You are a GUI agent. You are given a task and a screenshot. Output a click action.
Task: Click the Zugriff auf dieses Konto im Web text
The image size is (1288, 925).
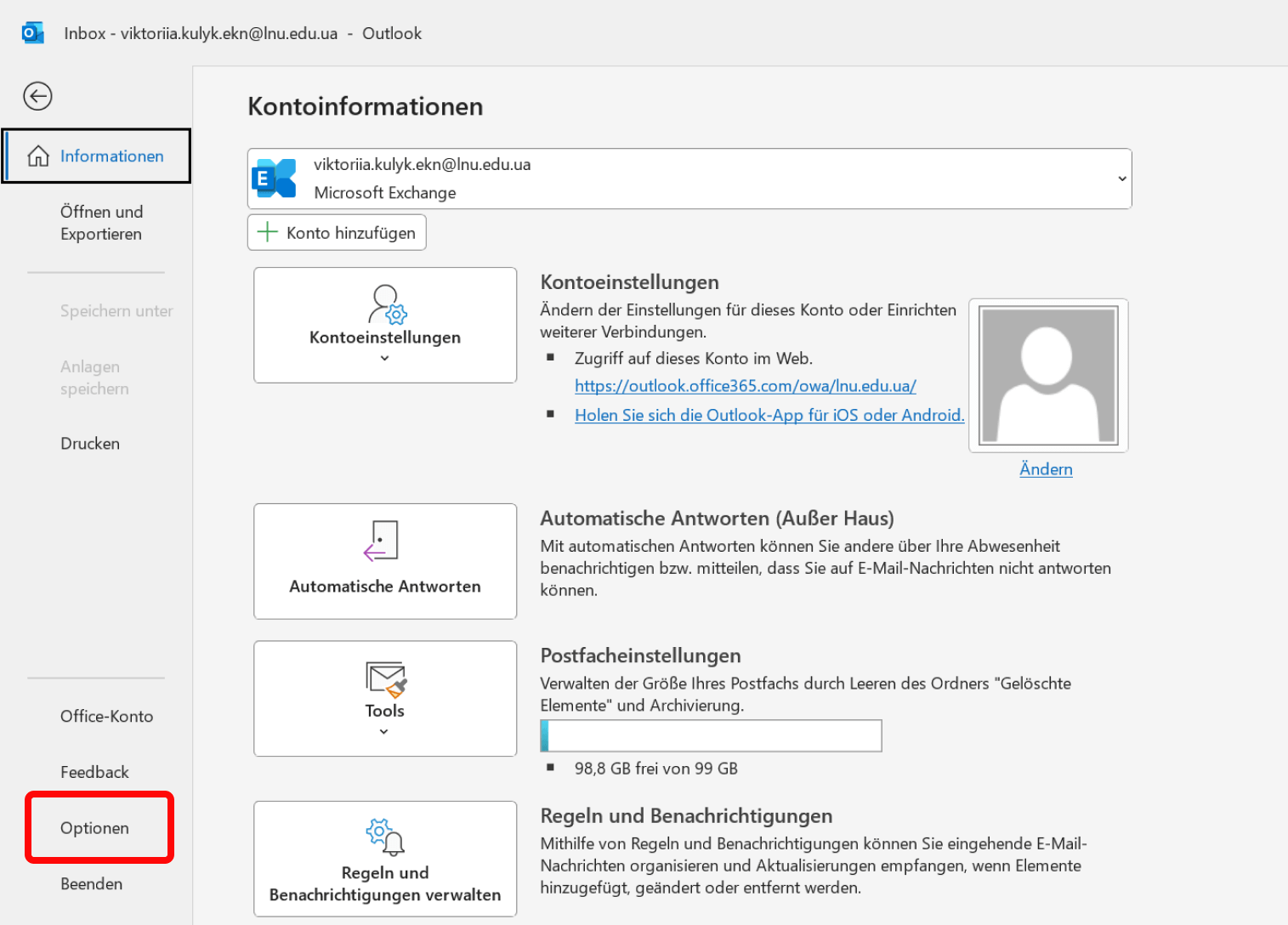(694, 359)
